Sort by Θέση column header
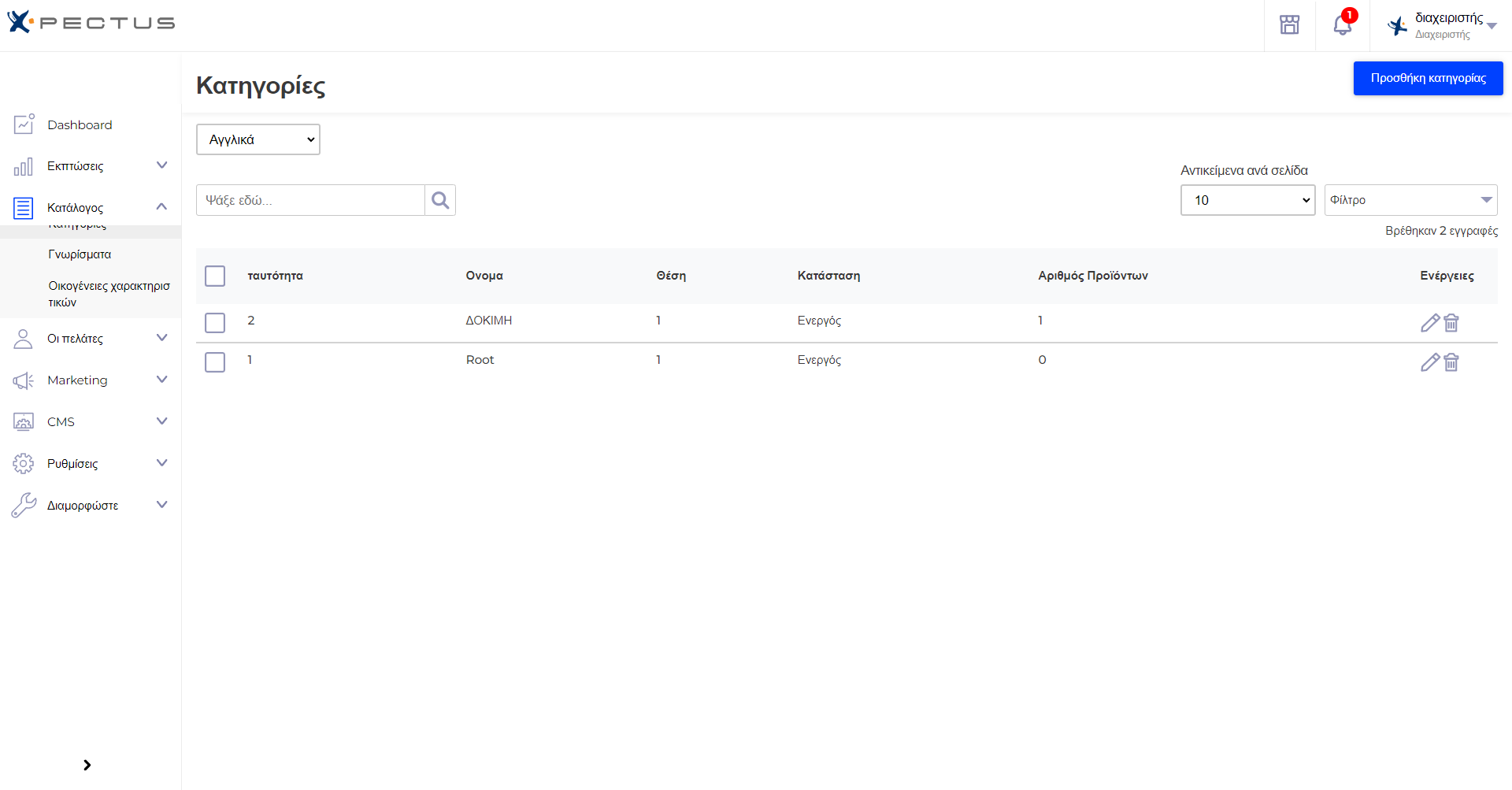 671,276
